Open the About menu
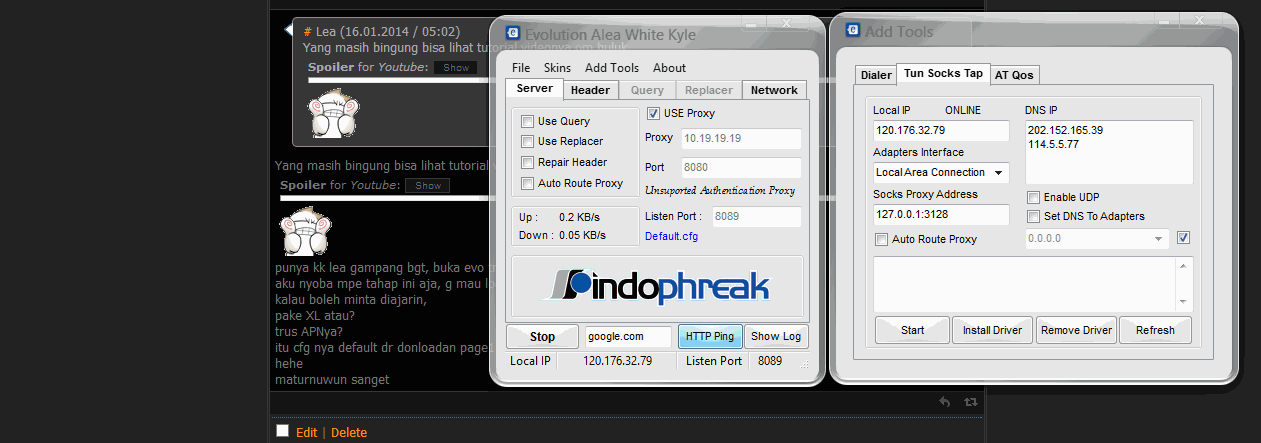 coord(669,68)
